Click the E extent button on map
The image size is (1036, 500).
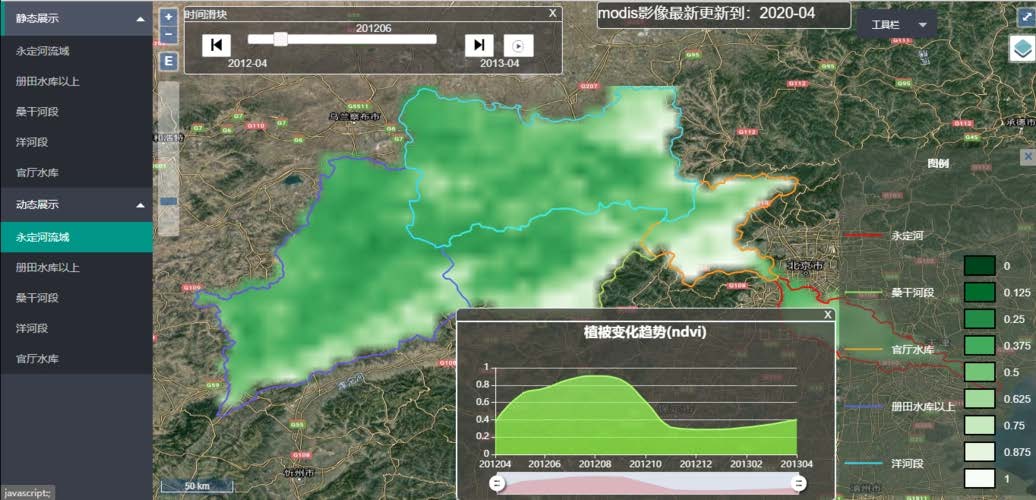(x=168, y=62)
